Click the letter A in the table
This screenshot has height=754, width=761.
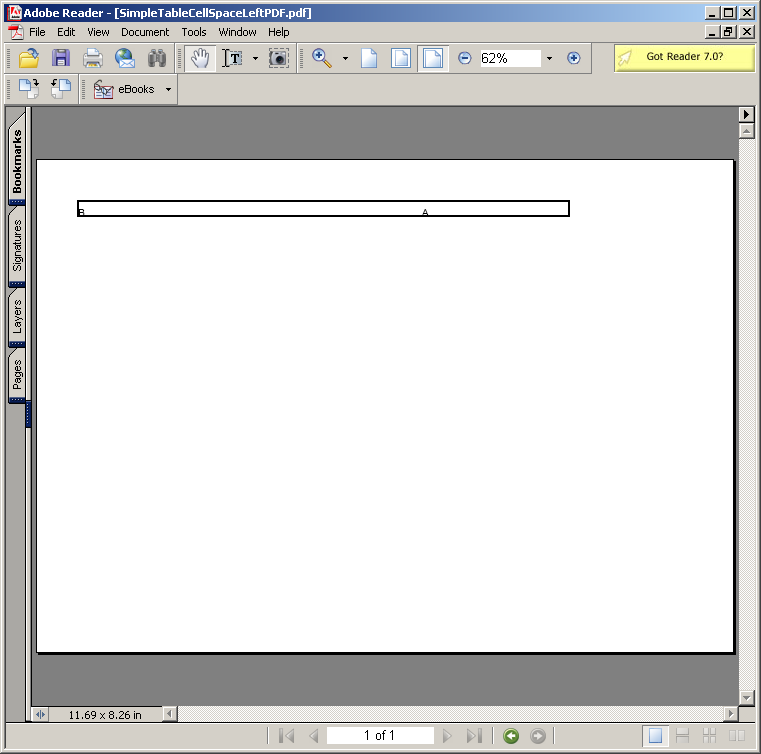[x=425, y=212]
